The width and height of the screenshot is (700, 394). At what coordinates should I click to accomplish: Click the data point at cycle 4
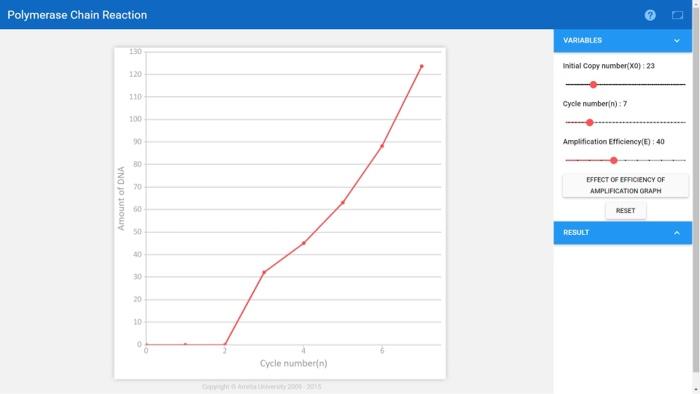[304, 243]
